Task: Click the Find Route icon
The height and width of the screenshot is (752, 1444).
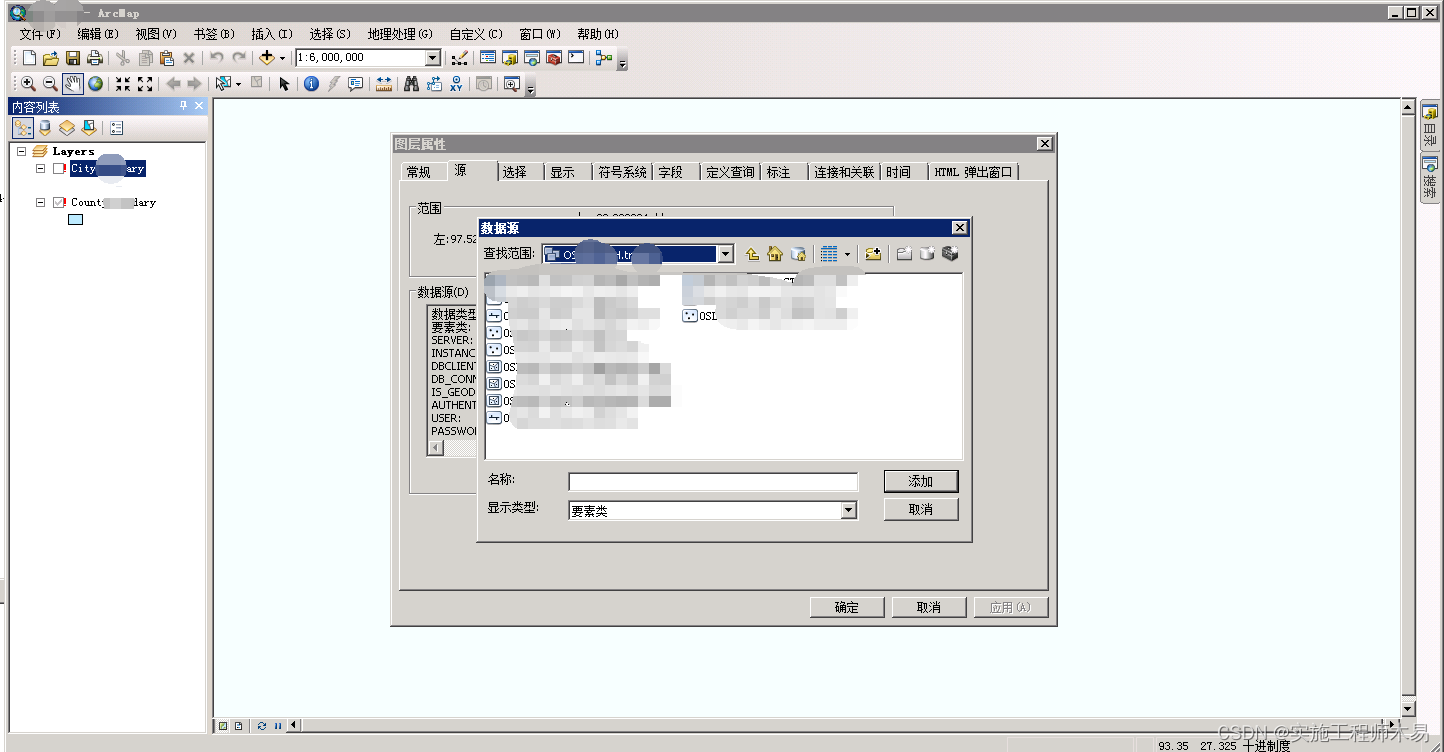Action: pos(434,84)
